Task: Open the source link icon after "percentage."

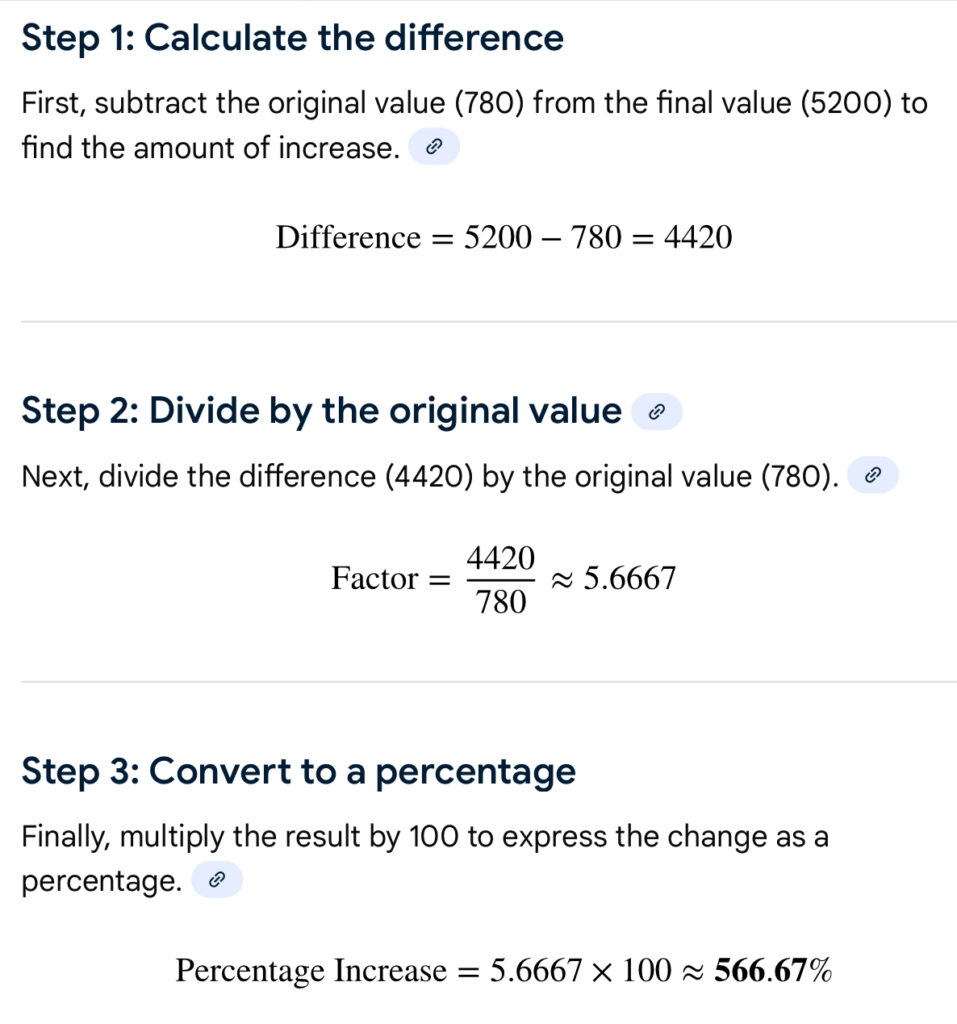Action: click(x=216, y=882)
